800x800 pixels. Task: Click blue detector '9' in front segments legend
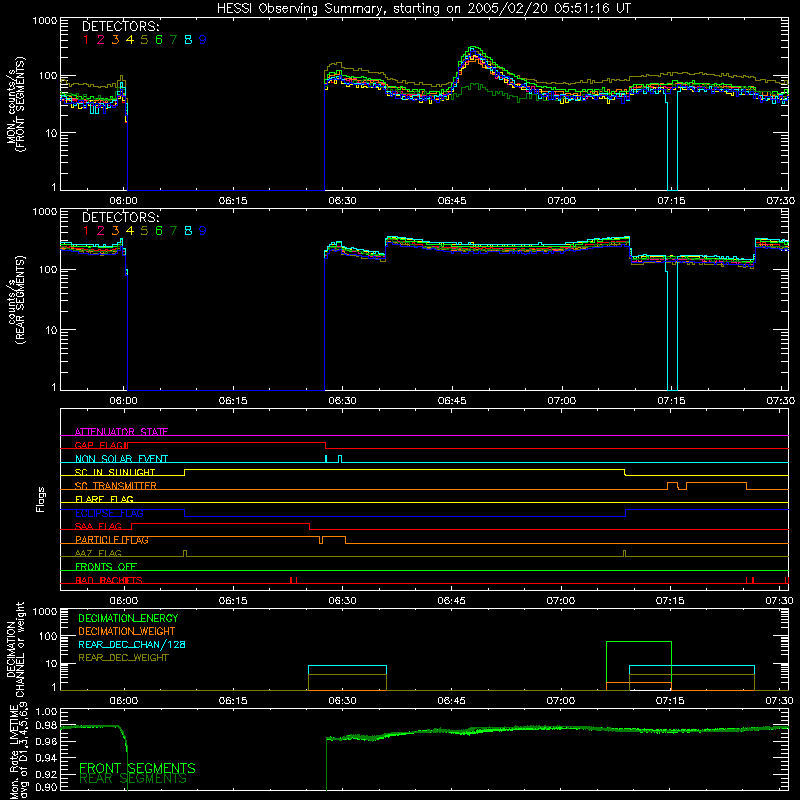(x=203, y=40)
